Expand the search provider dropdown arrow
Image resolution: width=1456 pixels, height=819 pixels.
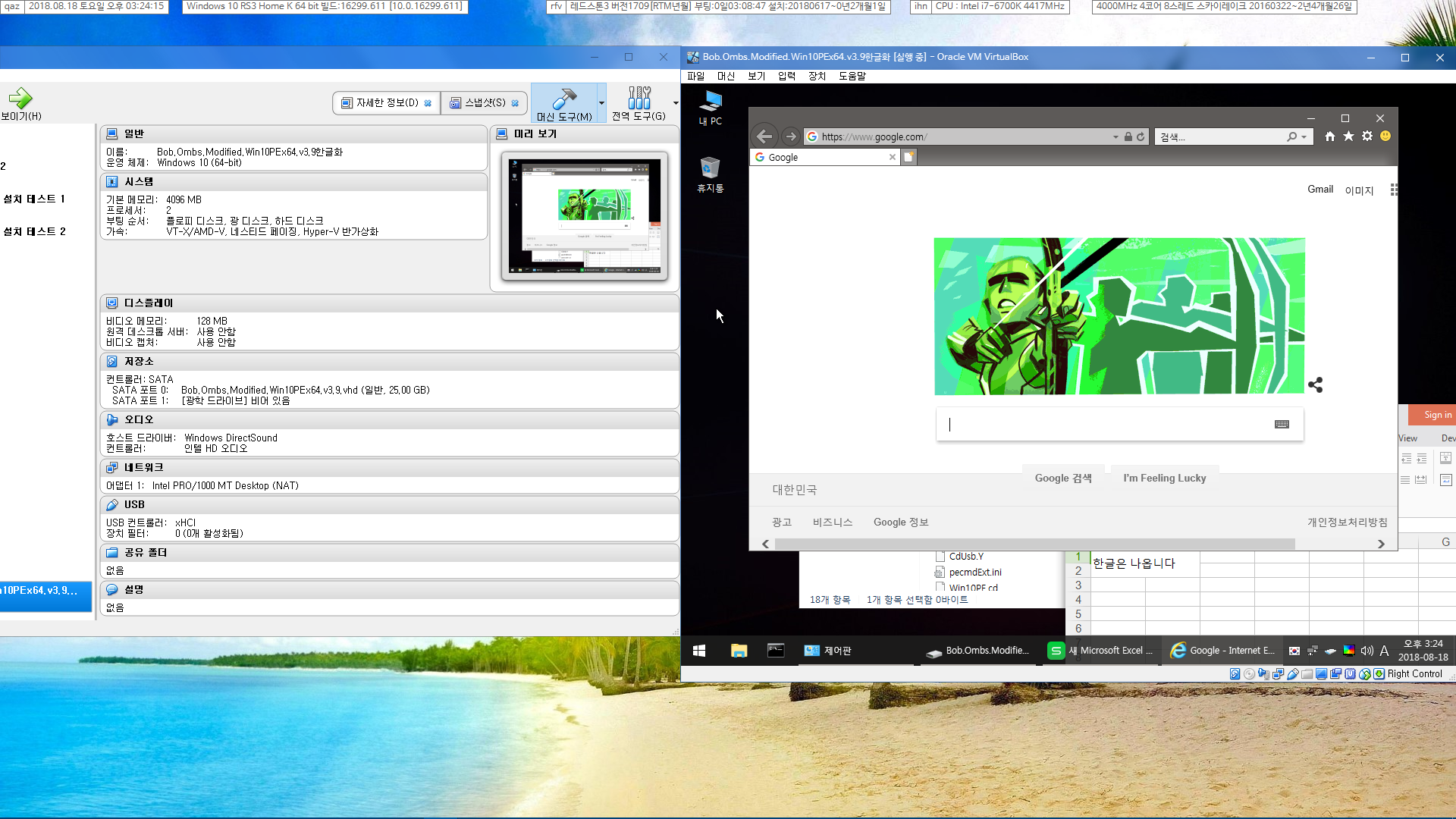click(x=1304, y=137)
